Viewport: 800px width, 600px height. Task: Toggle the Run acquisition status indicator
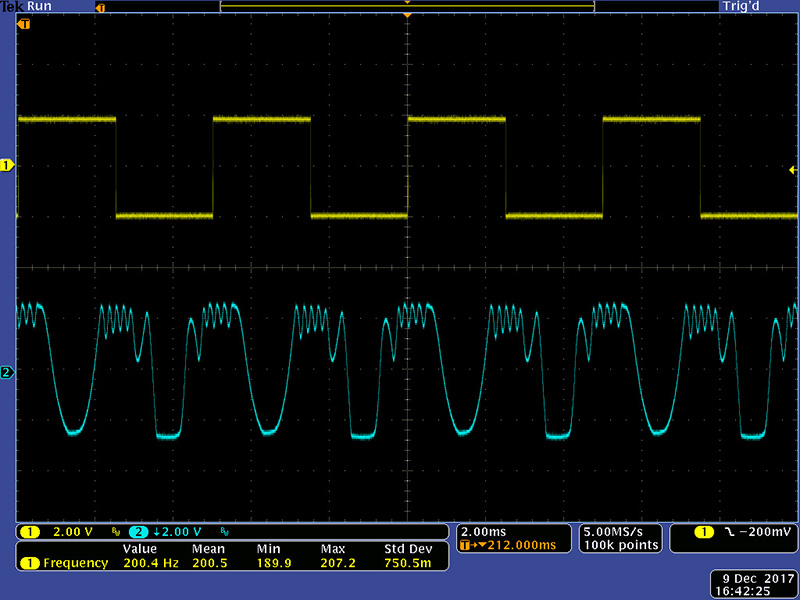(39, 6)
